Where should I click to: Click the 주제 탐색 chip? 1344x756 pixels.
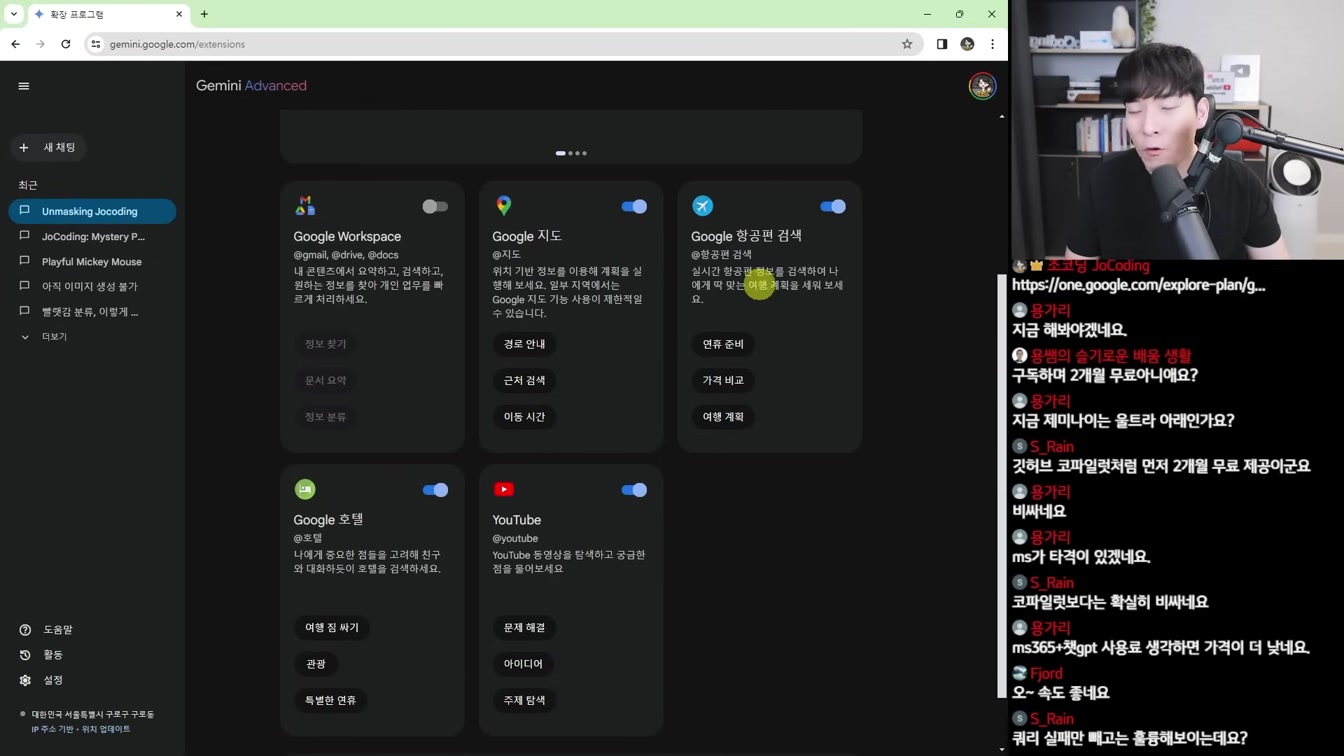[x=525, y=700]
